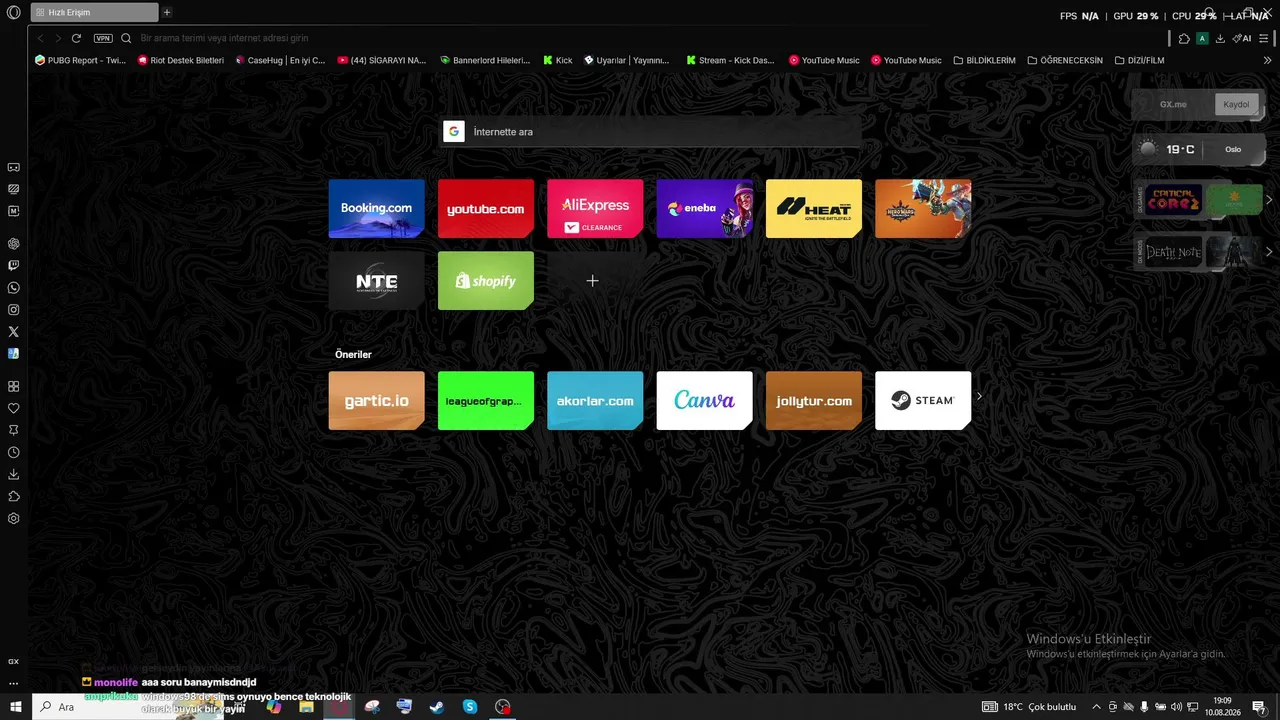The image size is (1280, 720).
Task: Open the akorlar.com suggestion tile
Action: tap(595, 400)
